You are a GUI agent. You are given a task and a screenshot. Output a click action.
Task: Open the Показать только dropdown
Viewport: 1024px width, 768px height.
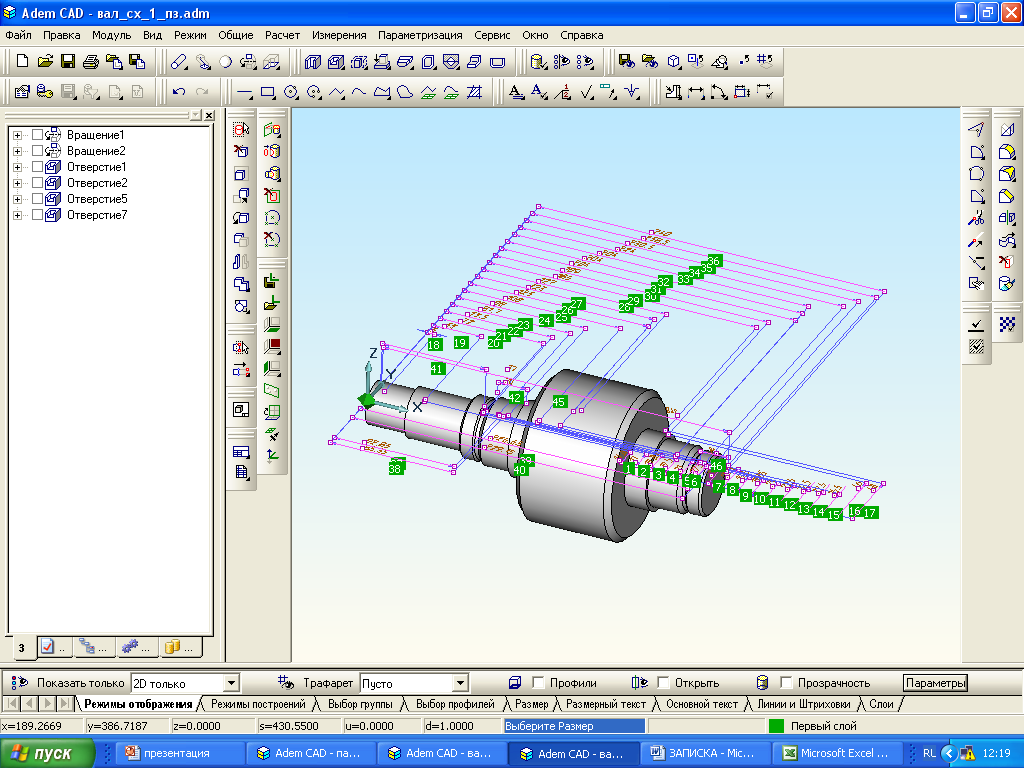(x=231, y=683)
